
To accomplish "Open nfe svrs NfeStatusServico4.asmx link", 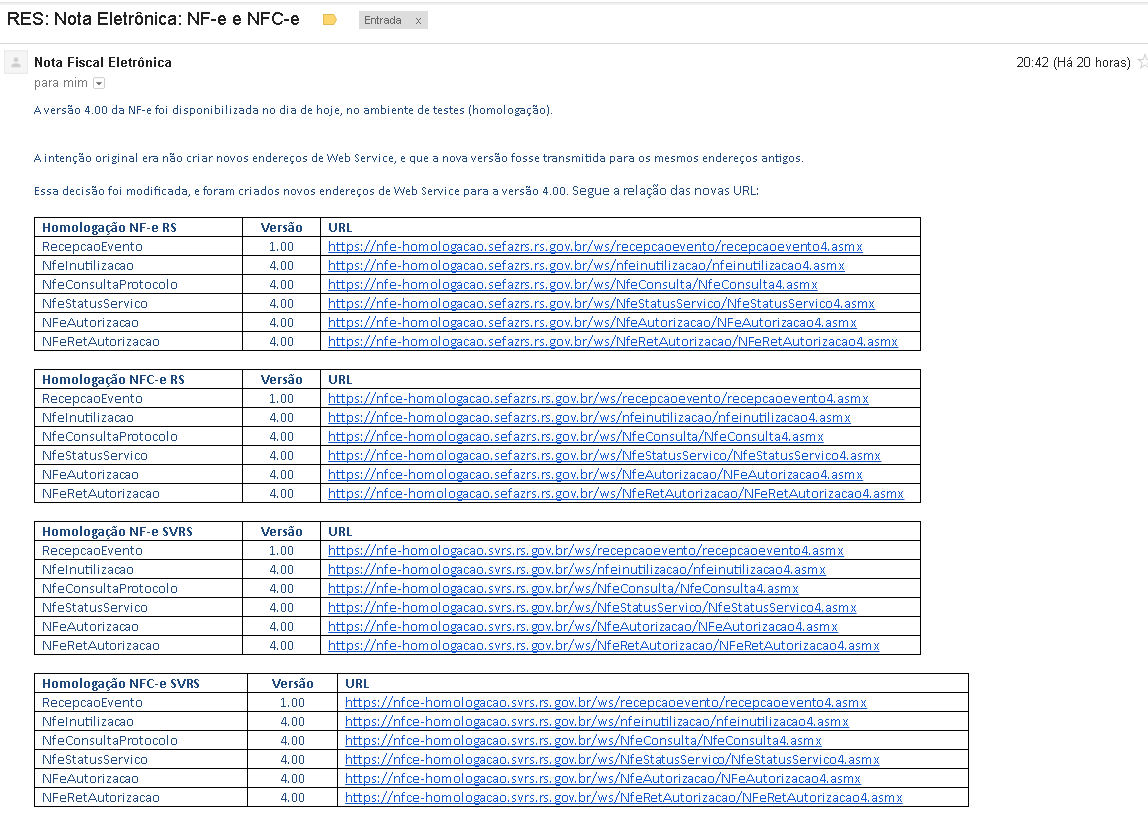I will (592, 608).
